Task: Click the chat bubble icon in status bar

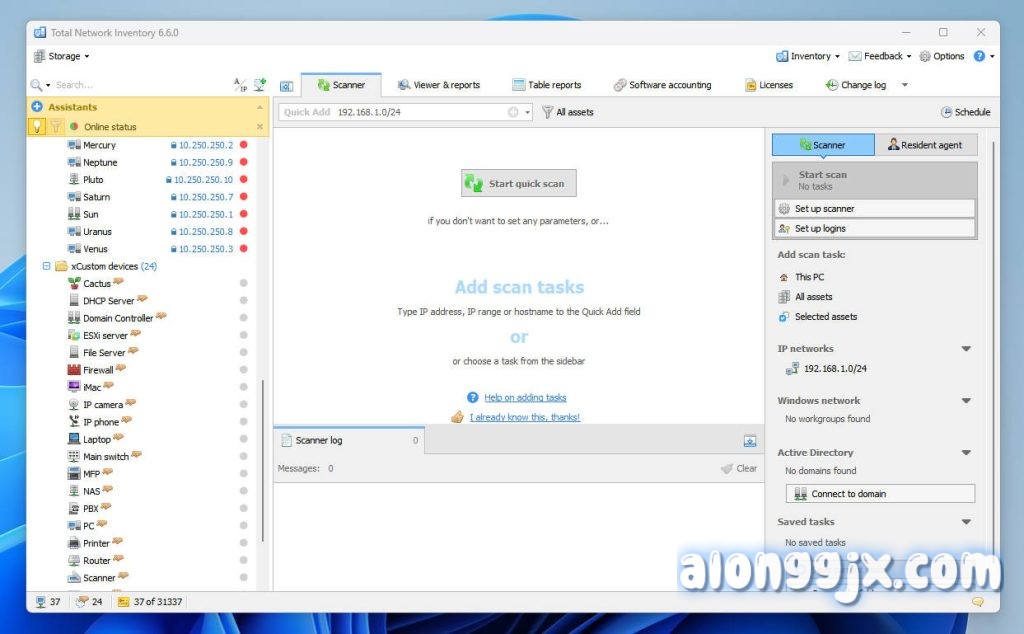Action: (x=978, y=602)
